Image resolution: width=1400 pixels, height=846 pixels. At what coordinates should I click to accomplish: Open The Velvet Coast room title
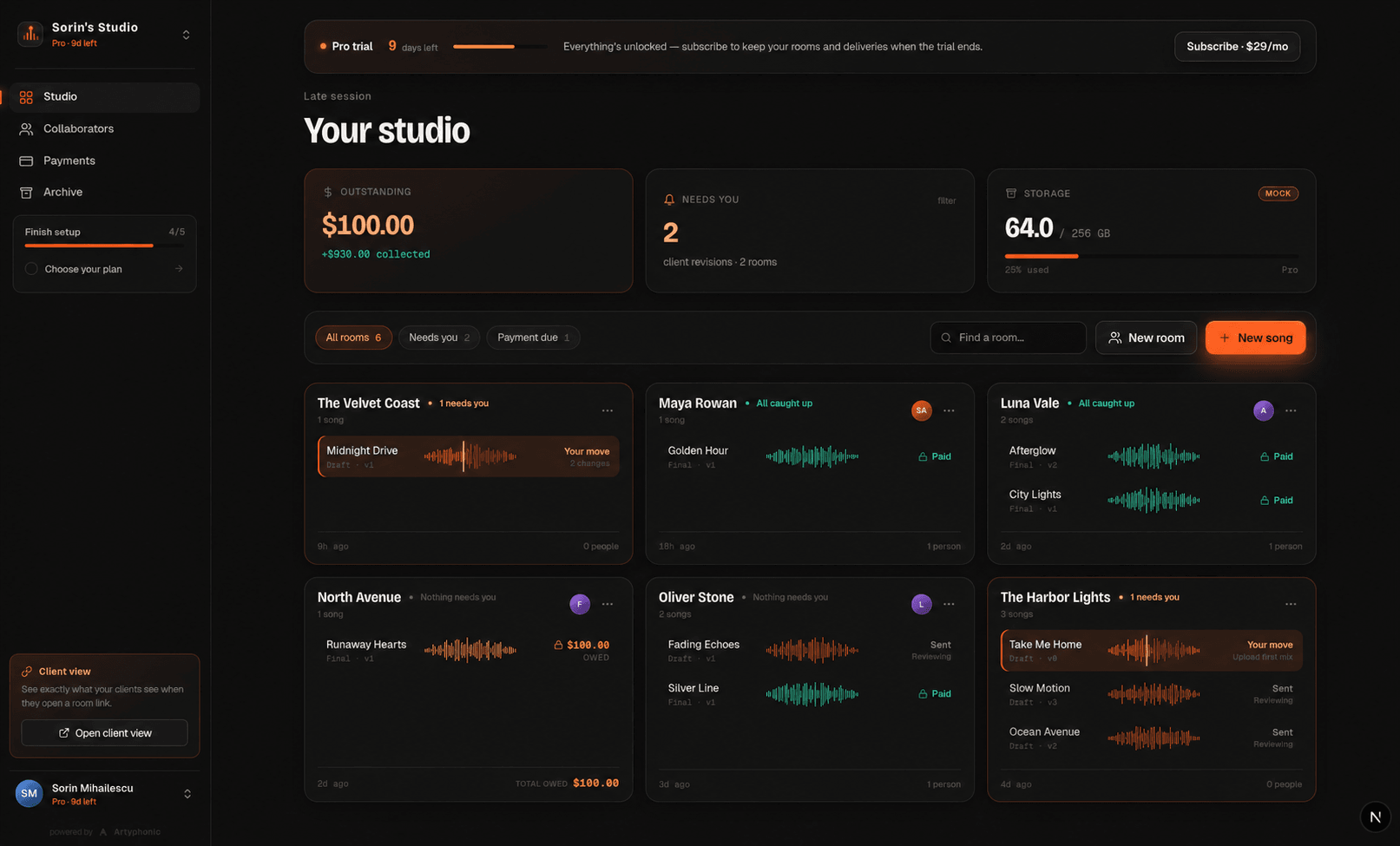tap(368, 403)
